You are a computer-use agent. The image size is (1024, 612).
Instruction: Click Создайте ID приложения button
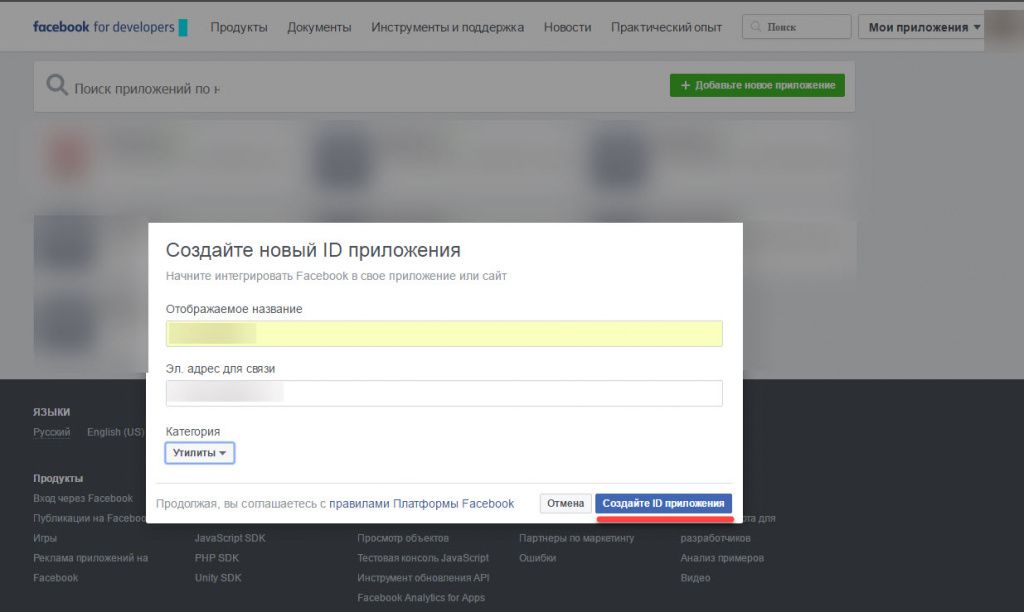coord(664,503)
